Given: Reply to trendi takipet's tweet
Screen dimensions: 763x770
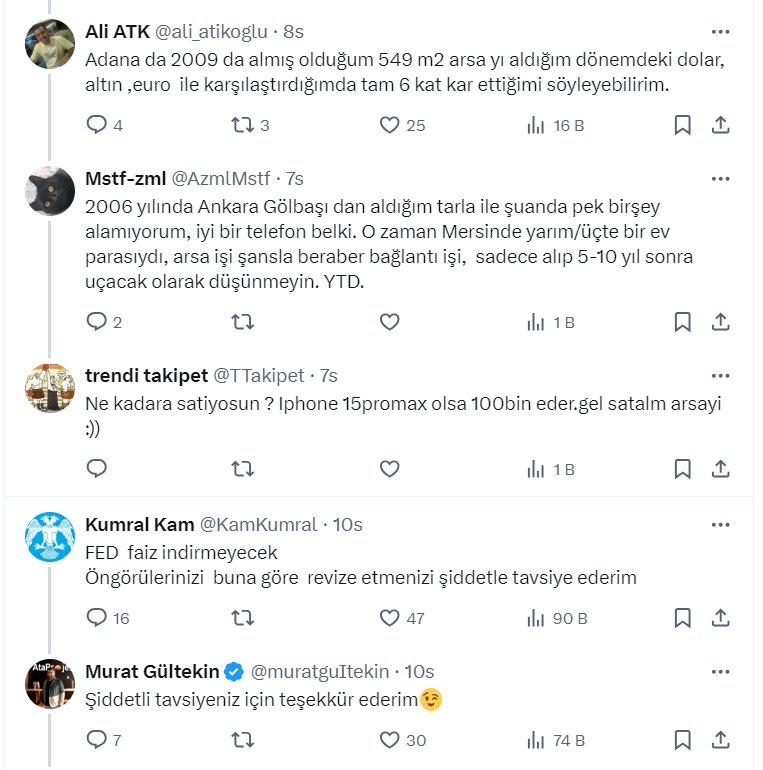Looking at the screenshot, I should (x=97, y=468).
